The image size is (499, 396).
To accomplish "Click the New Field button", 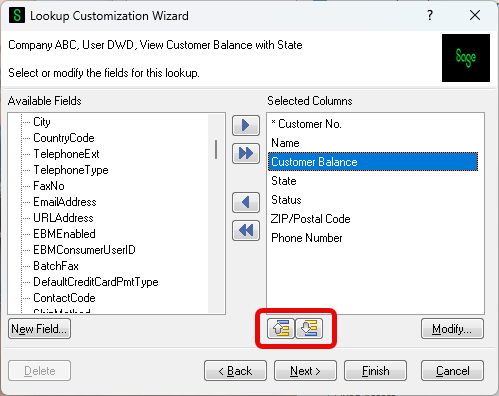I will [39, 329].
